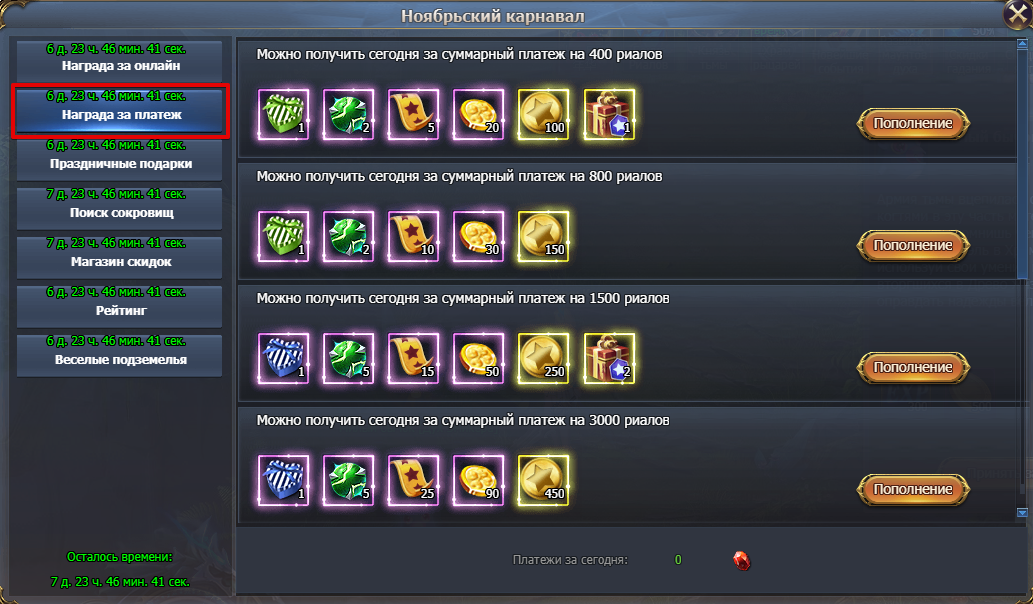
Task: Switch to Праздничные подарки tab
Action: tap(119, 159)
